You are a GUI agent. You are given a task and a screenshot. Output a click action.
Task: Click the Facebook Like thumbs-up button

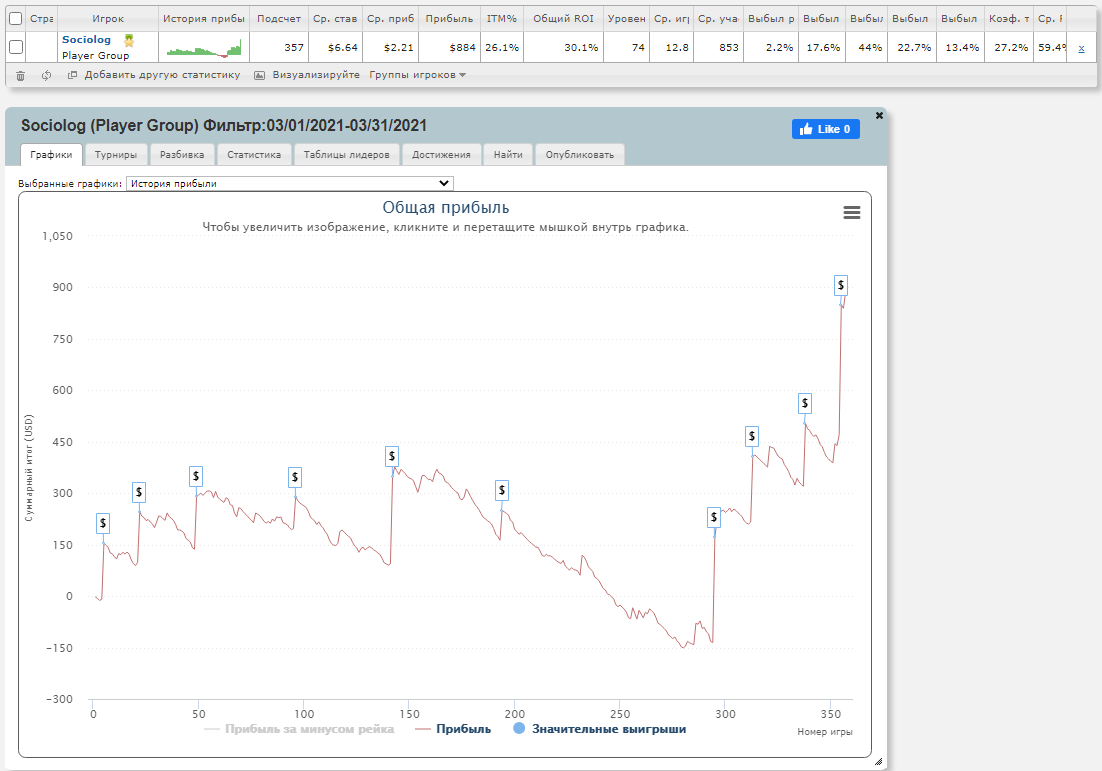coord(826,129)
